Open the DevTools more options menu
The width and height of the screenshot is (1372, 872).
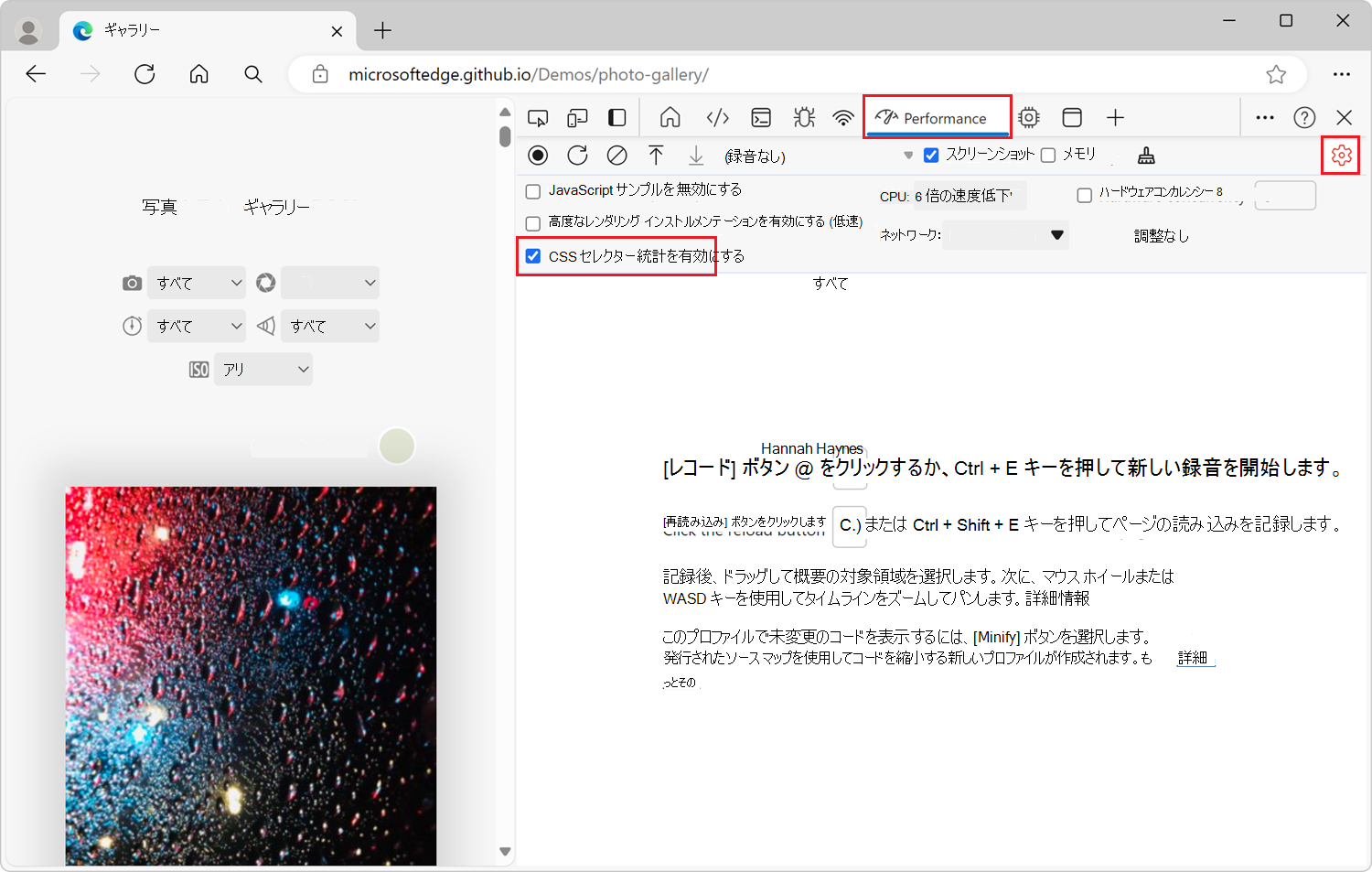click(1265, 117)
